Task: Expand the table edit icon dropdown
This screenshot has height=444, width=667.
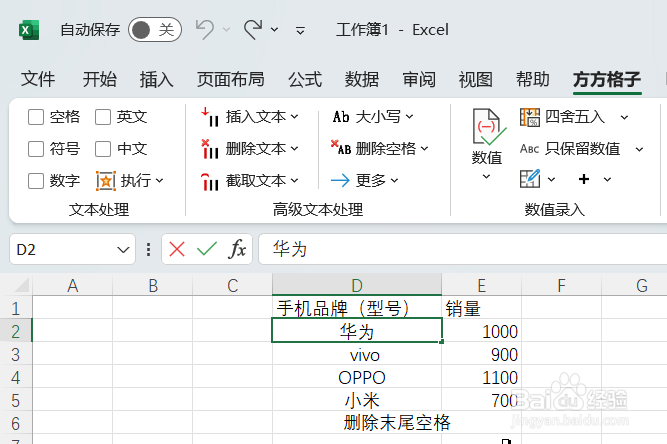Action: 551,179
